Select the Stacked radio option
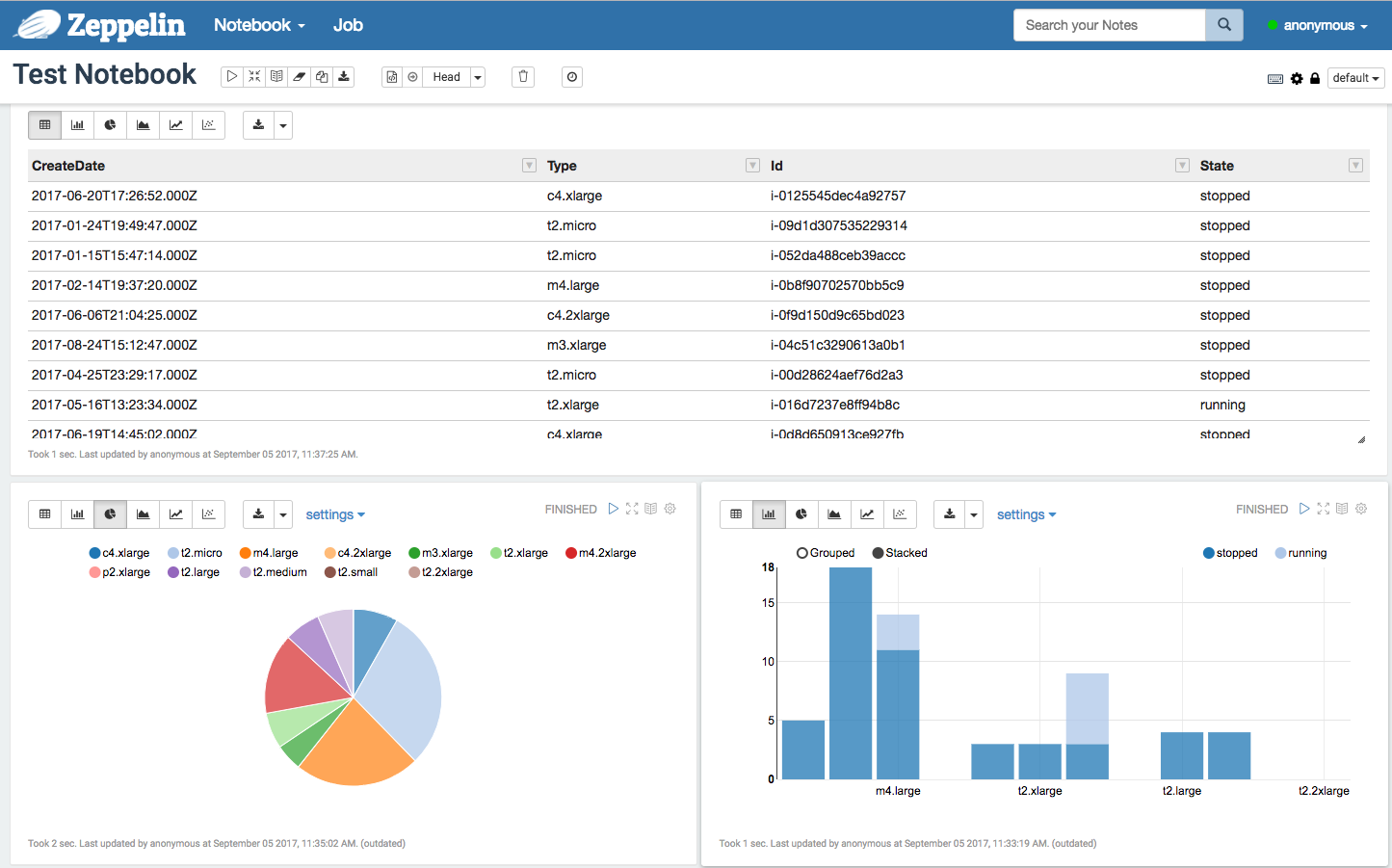Viewport: 1392px width, 868px height. point(900,553)
